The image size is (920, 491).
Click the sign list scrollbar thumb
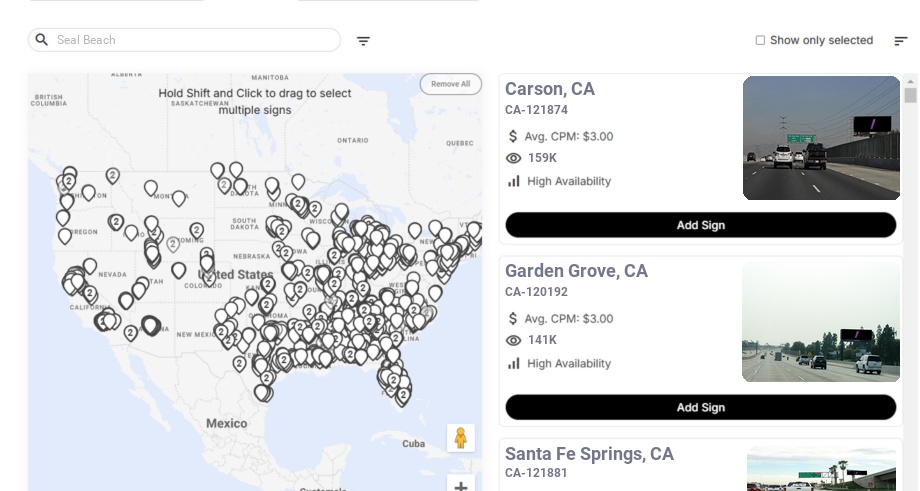coord(910,95)
